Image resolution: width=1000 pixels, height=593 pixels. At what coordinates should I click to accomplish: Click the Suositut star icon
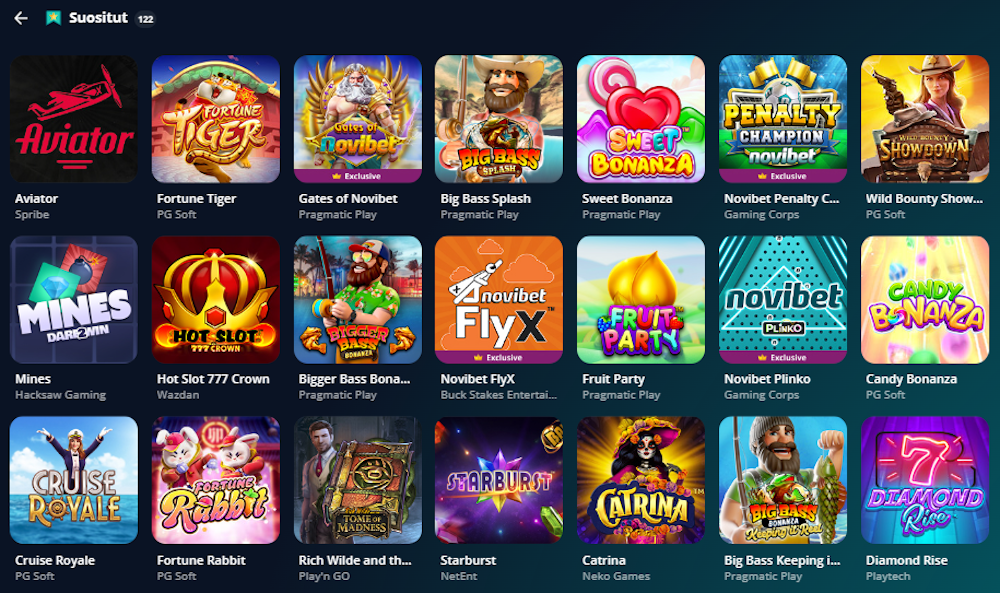click(x=54, y=18)
